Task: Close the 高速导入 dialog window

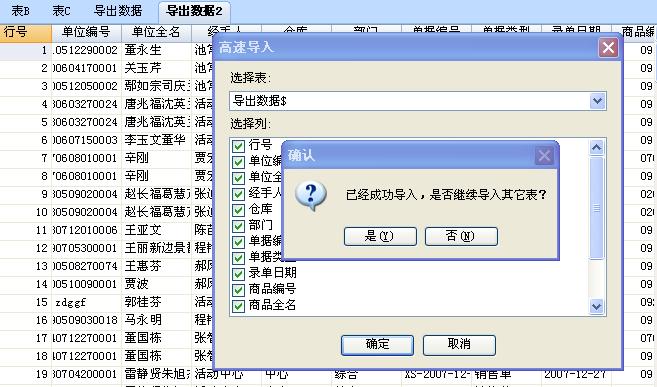Action: (x=608, y=48)
